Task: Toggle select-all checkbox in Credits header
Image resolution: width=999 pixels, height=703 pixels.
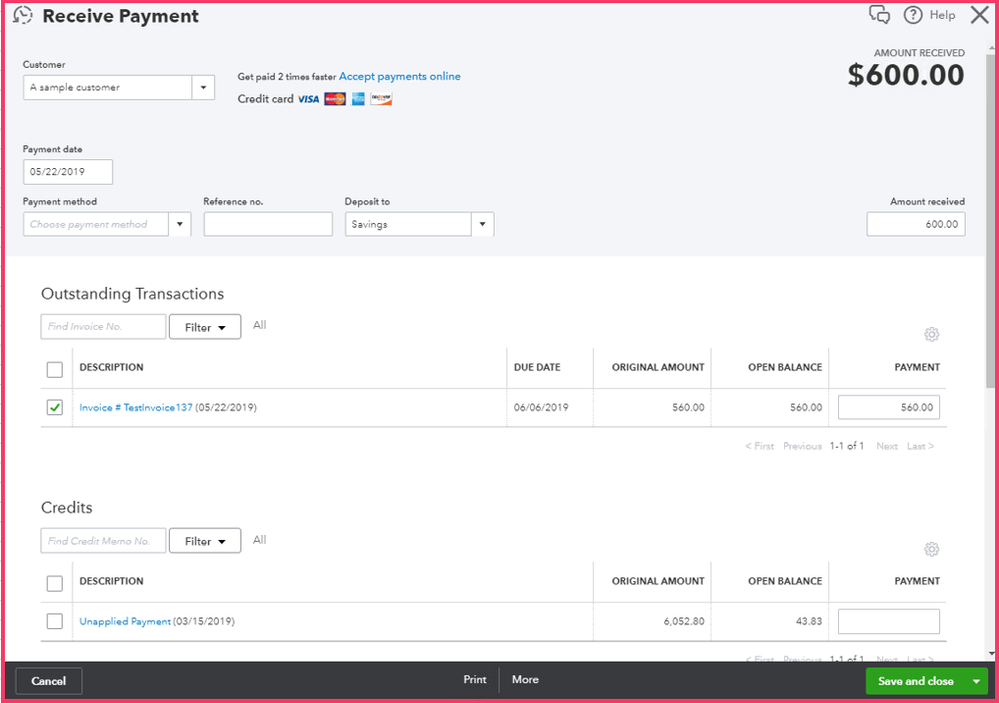Action: [x=55, y=583]
